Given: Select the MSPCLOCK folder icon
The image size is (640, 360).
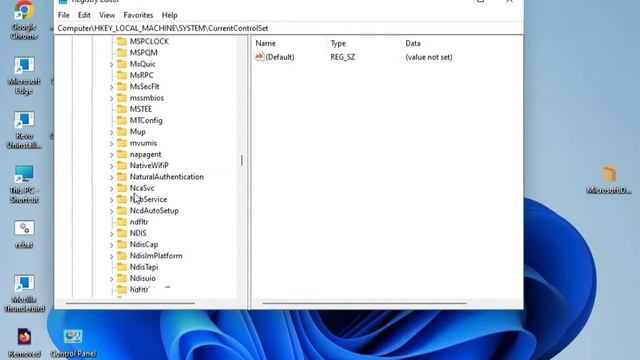Looking at the screenshot, I should click(x=122, y=41).
